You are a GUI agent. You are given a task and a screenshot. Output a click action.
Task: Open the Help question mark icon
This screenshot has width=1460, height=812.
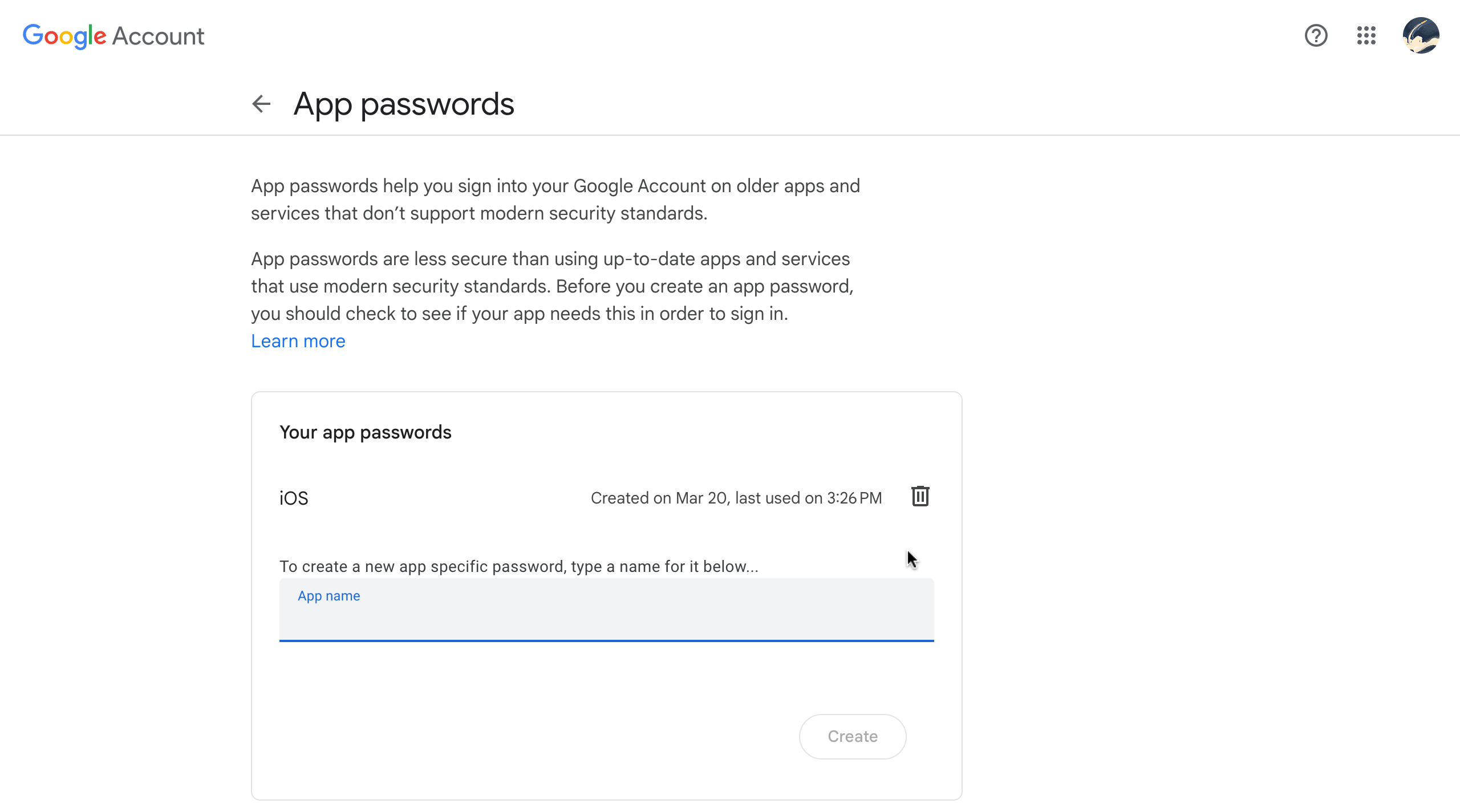(x=1316, y=36)
